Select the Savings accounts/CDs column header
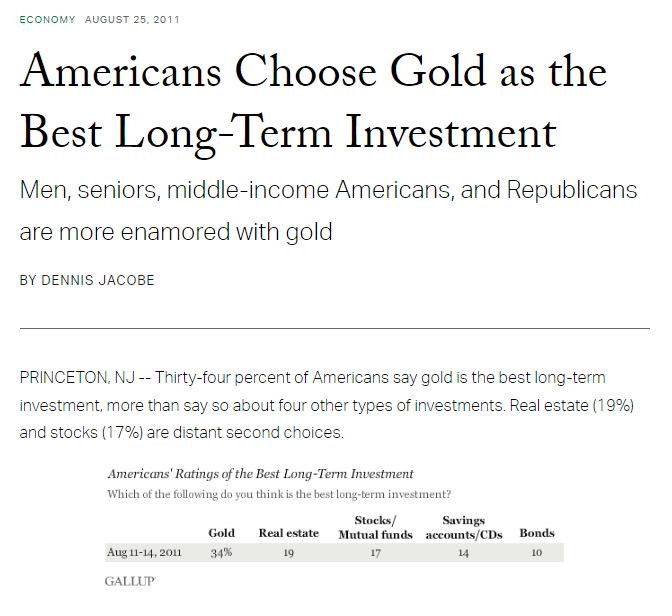672x616 pixels. pyautogui.click(x=464, y=528)
